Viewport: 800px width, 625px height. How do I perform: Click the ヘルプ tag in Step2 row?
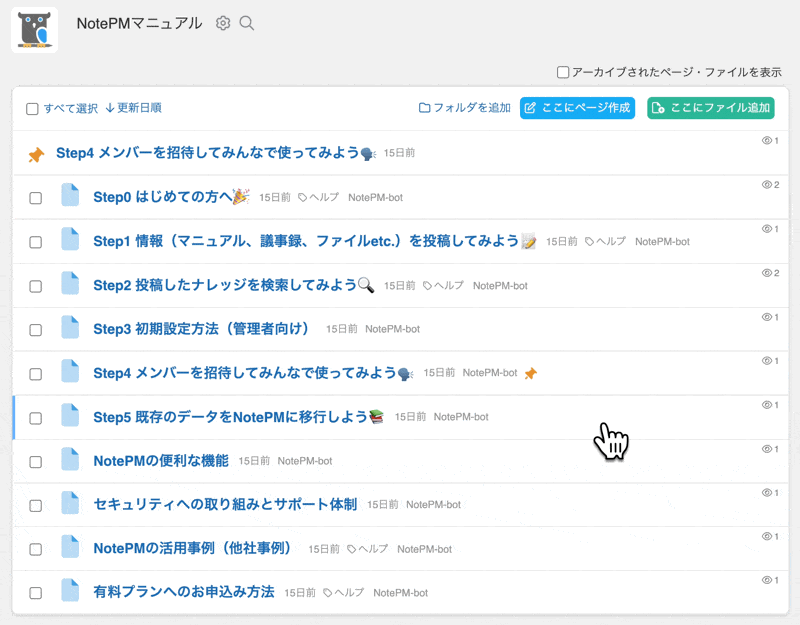coord(443,286)
